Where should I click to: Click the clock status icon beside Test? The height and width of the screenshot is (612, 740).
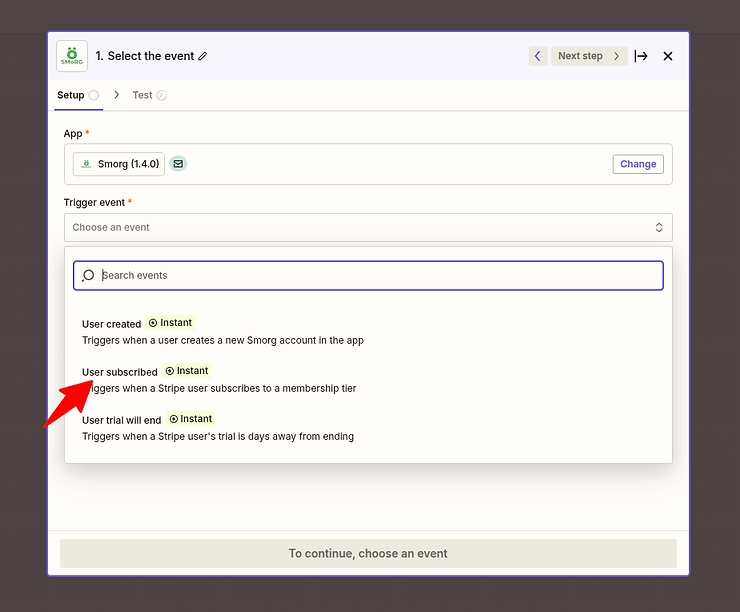(x=162, y=95)
